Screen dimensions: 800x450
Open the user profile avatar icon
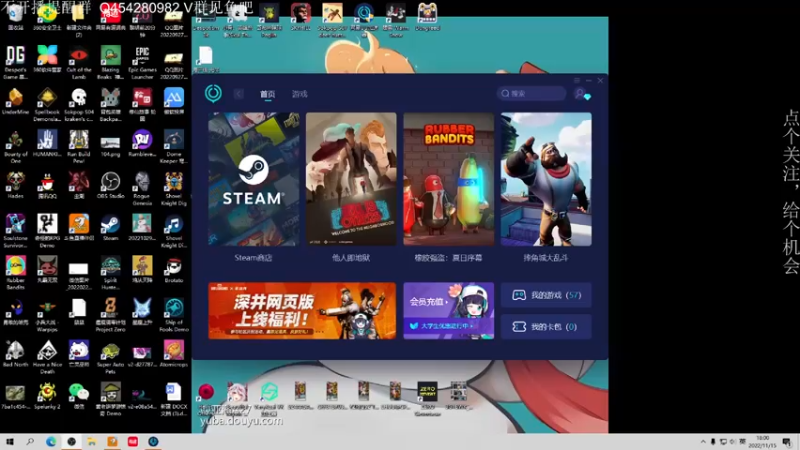pos(581,94)
